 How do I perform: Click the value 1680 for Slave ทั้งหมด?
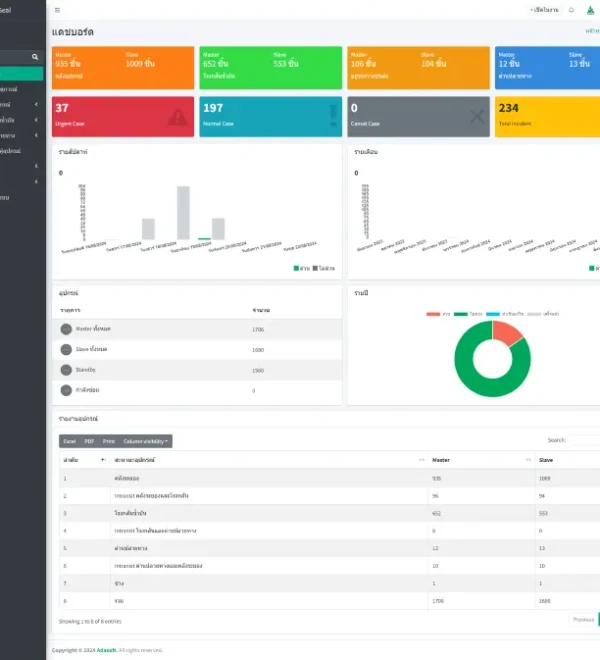[x=258, y=350]
